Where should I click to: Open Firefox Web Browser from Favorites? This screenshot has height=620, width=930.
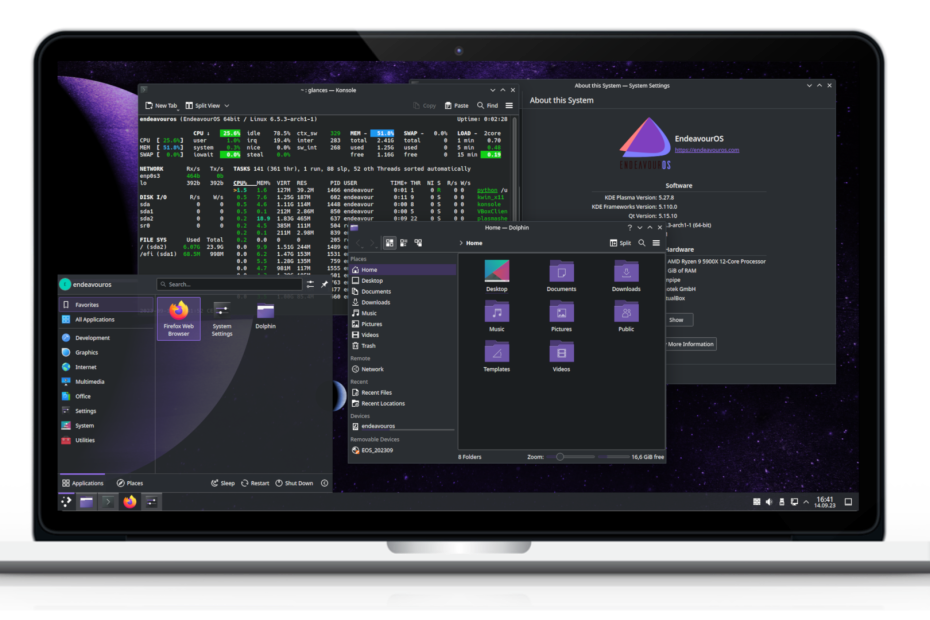[x=179, y=319]
